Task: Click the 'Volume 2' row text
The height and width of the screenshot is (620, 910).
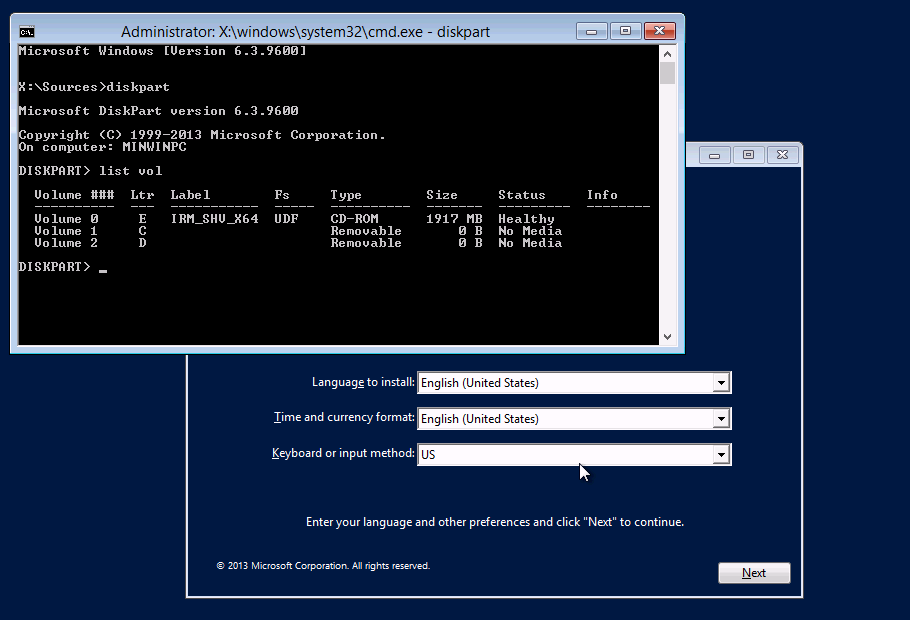Action: point(66,243)
